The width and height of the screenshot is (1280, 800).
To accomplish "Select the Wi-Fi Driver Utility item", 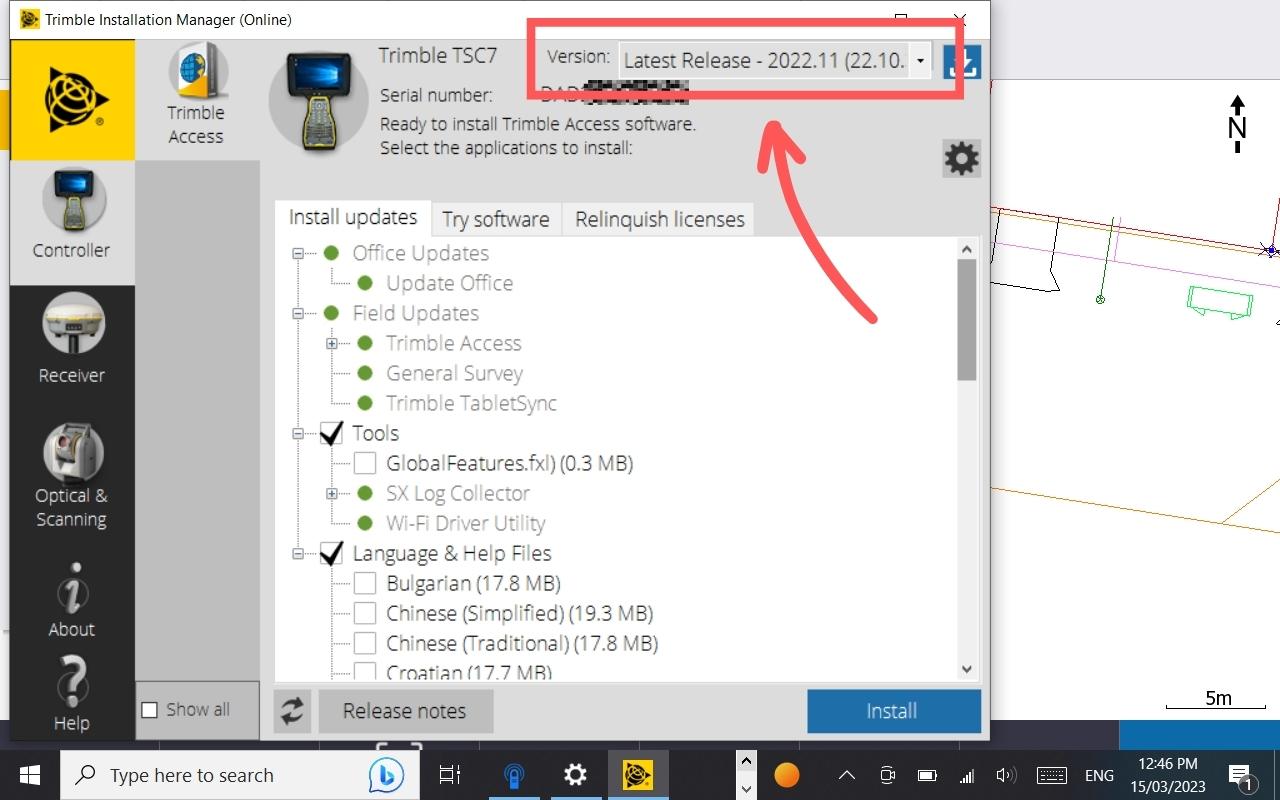I will pos(466,523).
